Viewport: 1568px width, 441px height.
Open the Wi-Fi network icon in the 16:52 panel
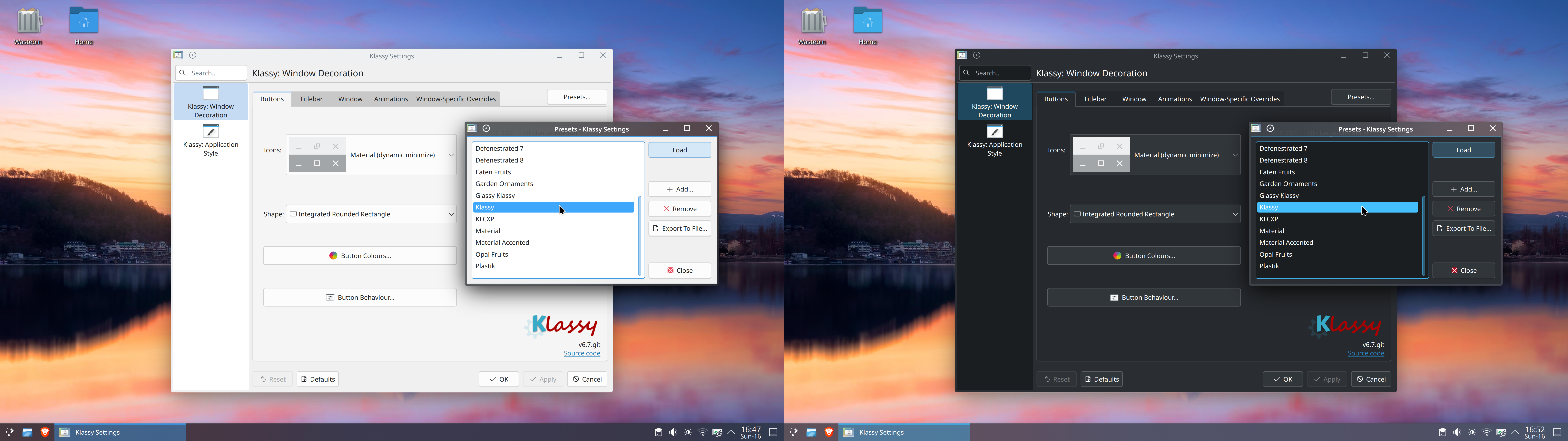[x=1486, y=432]
